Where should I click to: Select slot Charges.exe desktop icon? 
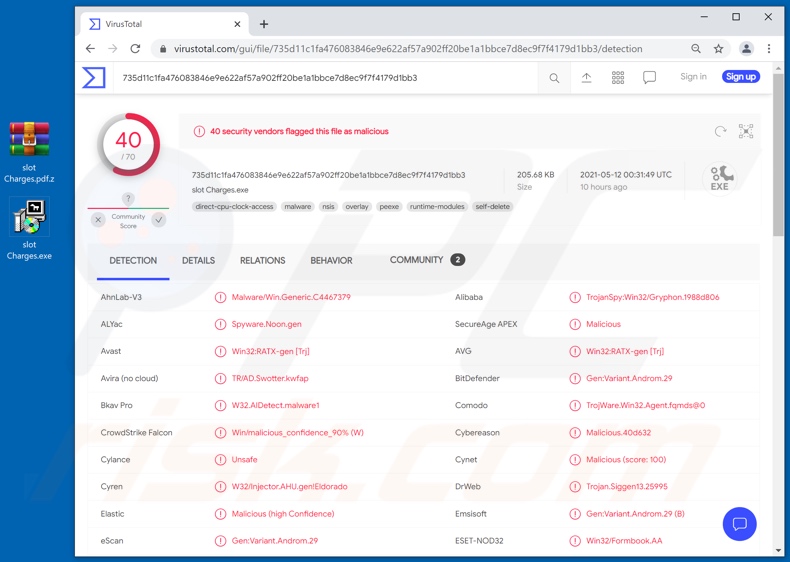(29, 229)
